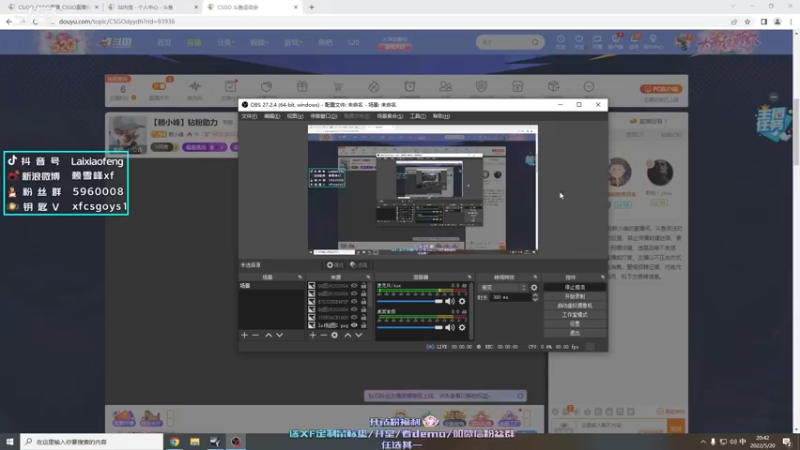
Task: Adjust the desktop audio volume slider
Action: click(x=410, y=328)
